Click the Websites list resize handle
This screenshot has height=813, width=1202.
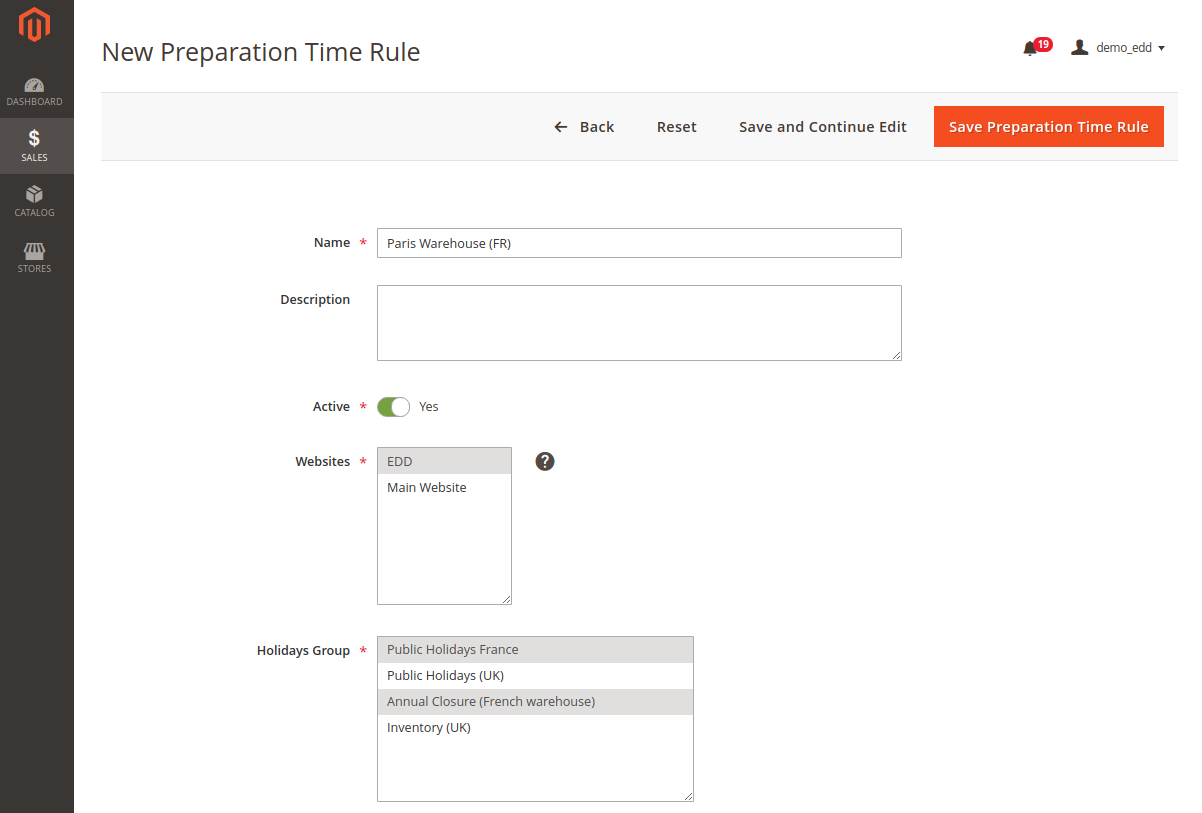pyautogui.click(x=506, y=599)
